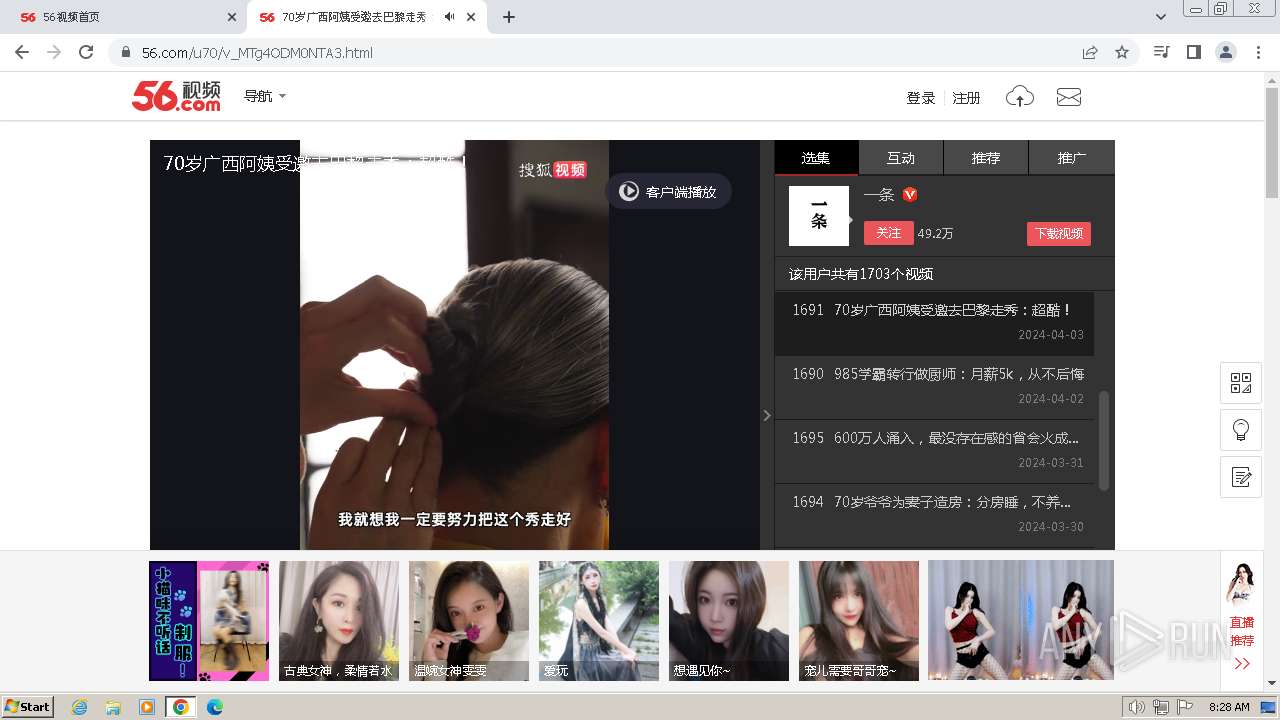Click the system tray volume icon
Image resolution: width=1280 pixels, height=720 pixels.
[1136, 707]
